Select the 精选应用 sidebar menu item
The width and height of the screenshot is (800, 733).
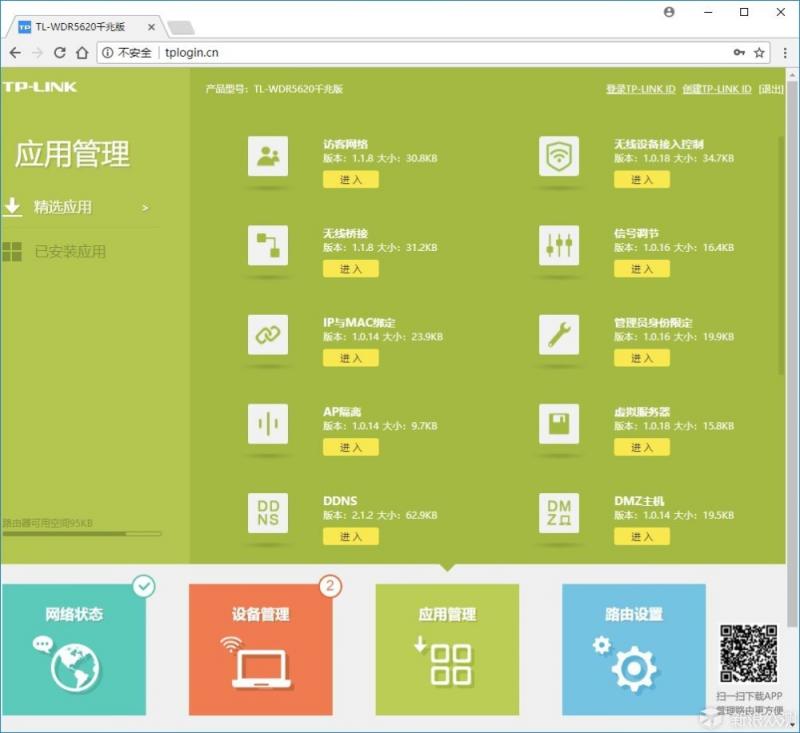[x=81, y=207]
